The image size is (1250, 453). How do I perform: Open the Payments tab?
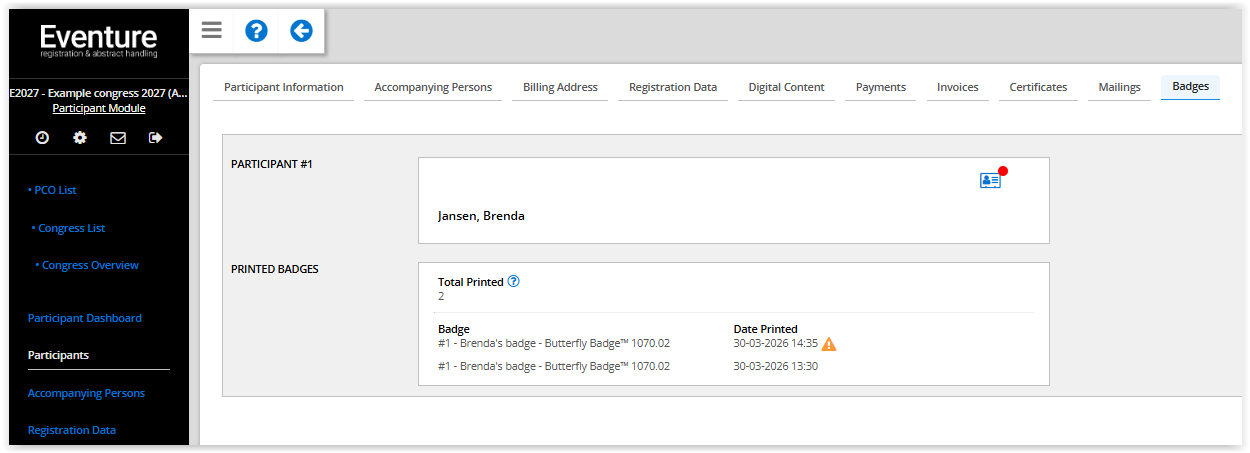tap(881, 87)
